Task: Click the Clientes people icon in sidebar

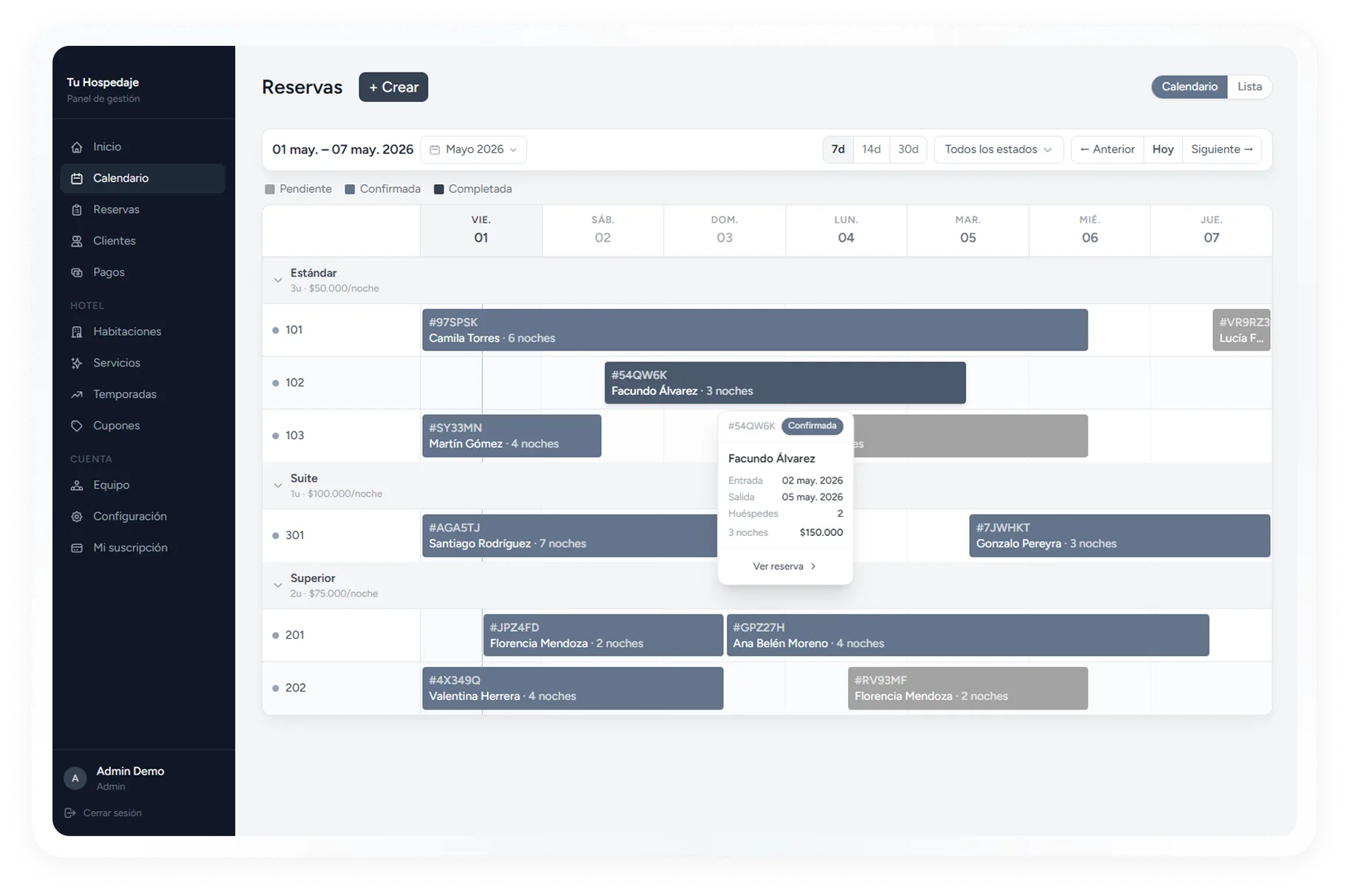Action: [77, 241]
